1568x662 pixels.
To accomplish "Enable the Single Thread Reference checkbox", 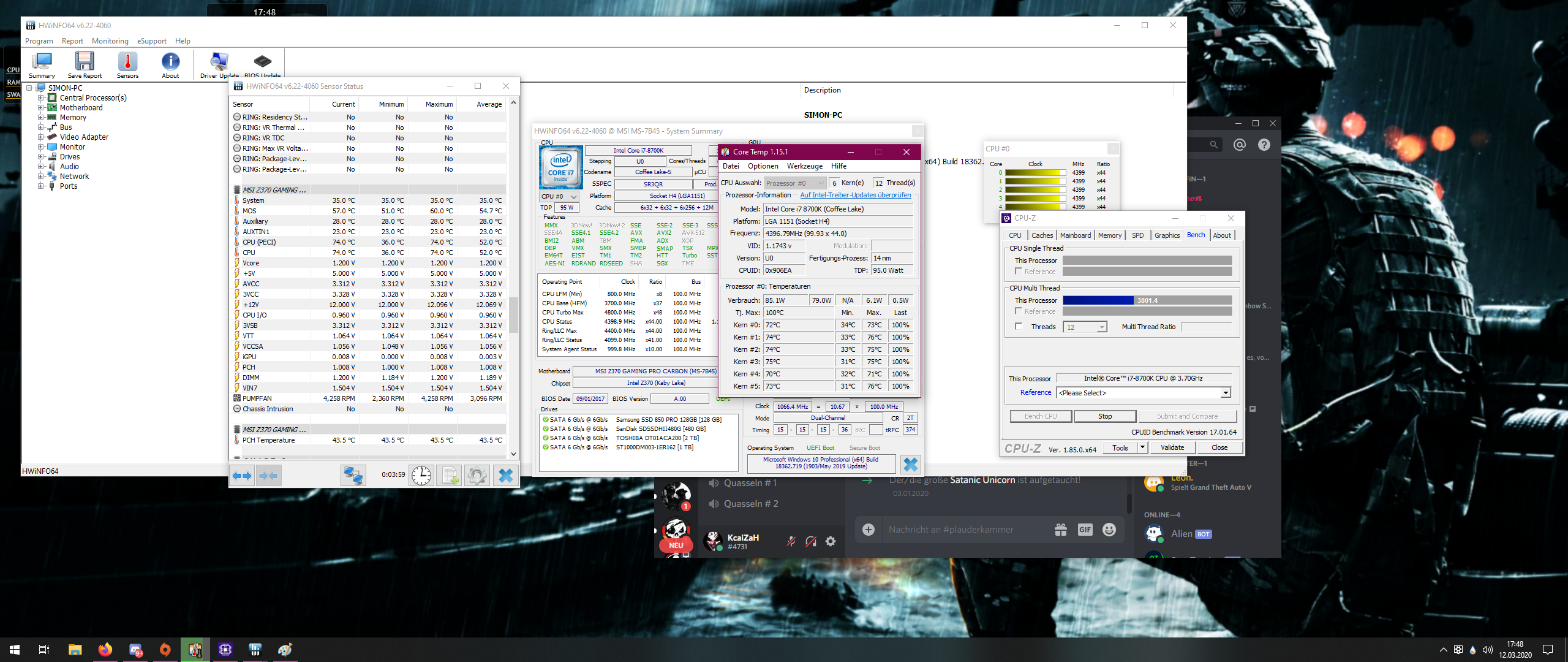I will (x=1019, y=271).
